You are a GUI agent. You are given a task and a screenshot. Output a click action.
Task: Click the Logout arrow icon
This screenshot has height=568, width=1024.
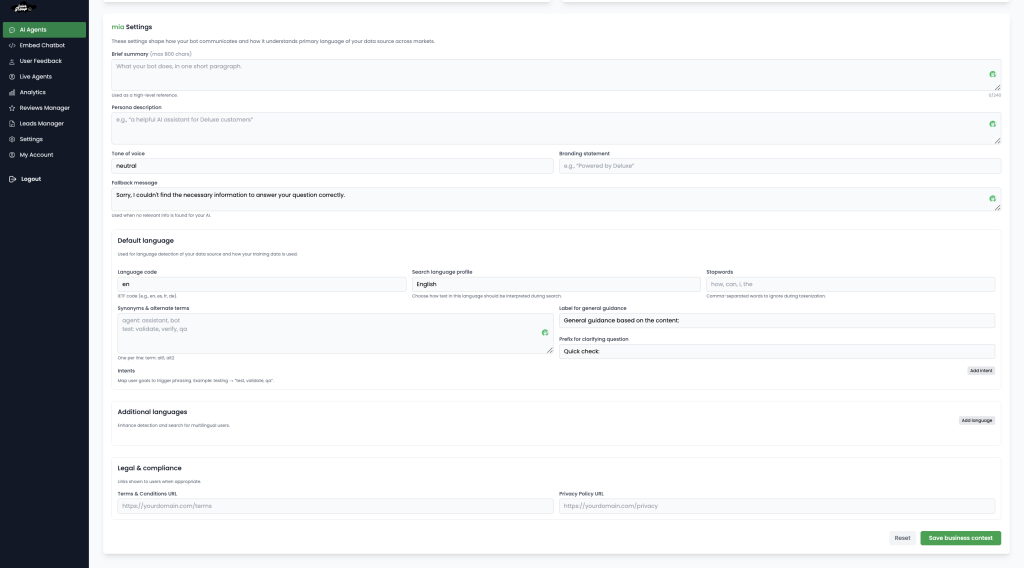[x=11, y=179]
